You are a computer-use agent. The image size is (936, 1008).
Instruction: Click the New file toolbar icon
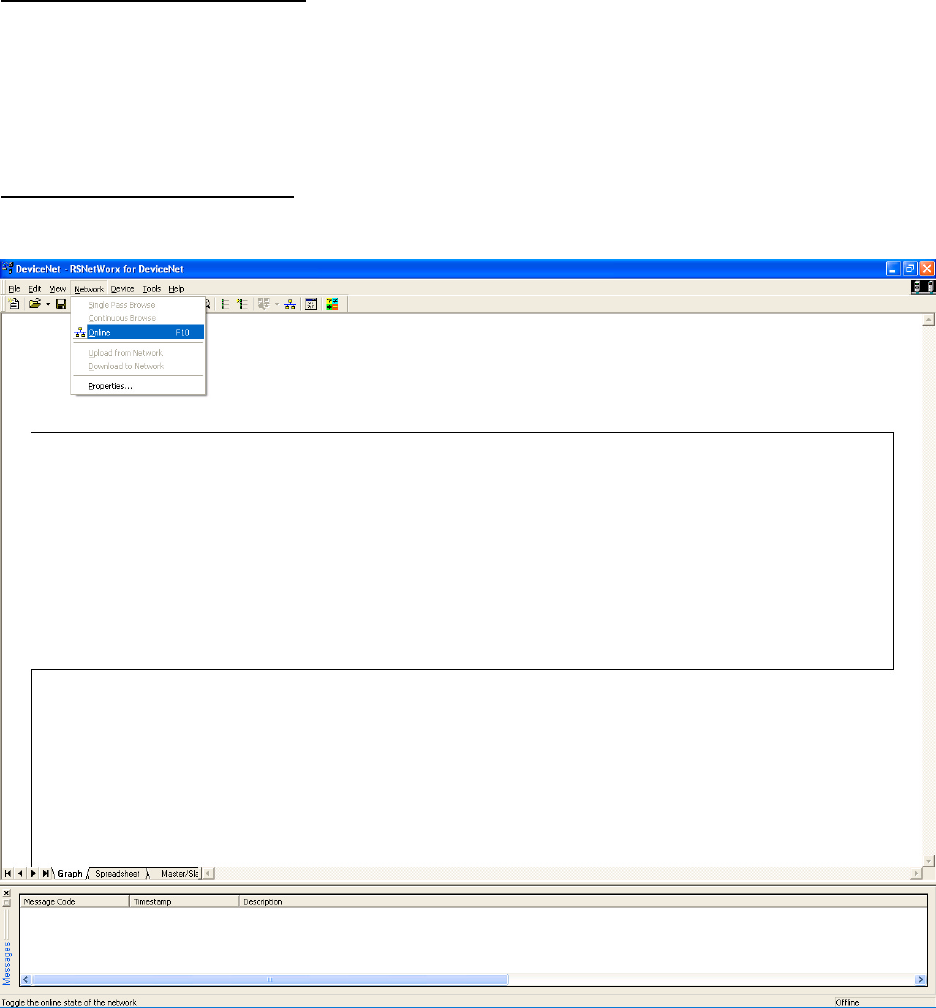pos(14,304)
